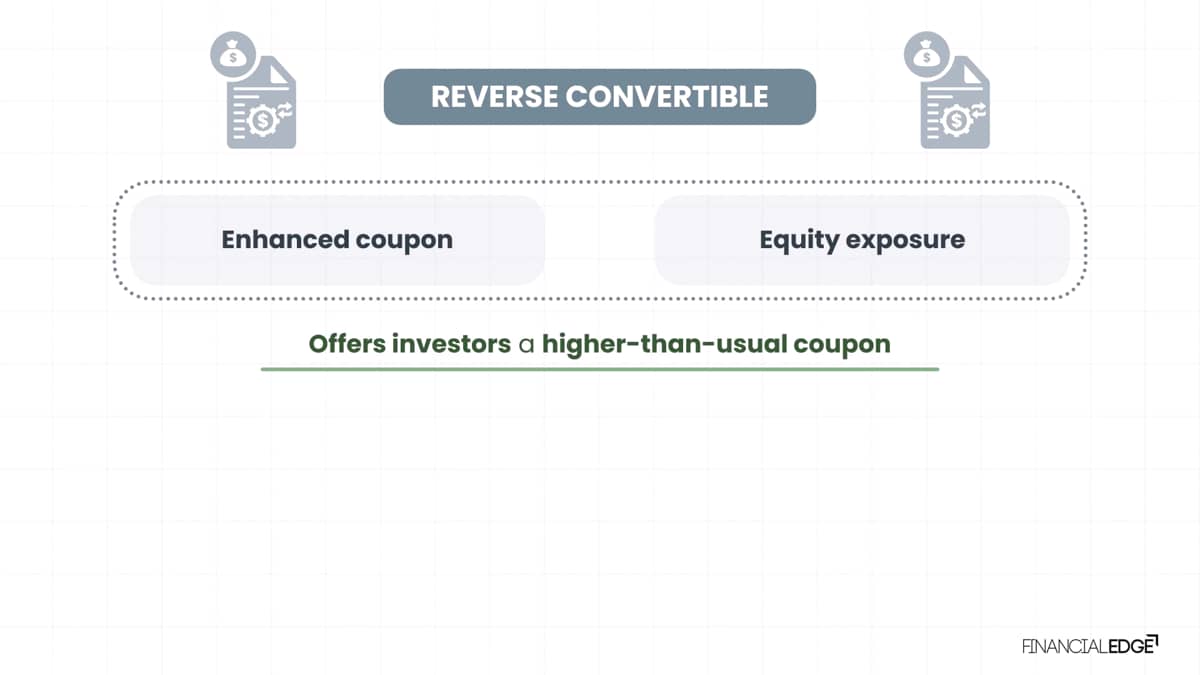Click the corner bracket mark in FinancialEdge logo
The height and width of the screenshot is (675, 1200).
pyautogui.click(x=1154, y=637)
